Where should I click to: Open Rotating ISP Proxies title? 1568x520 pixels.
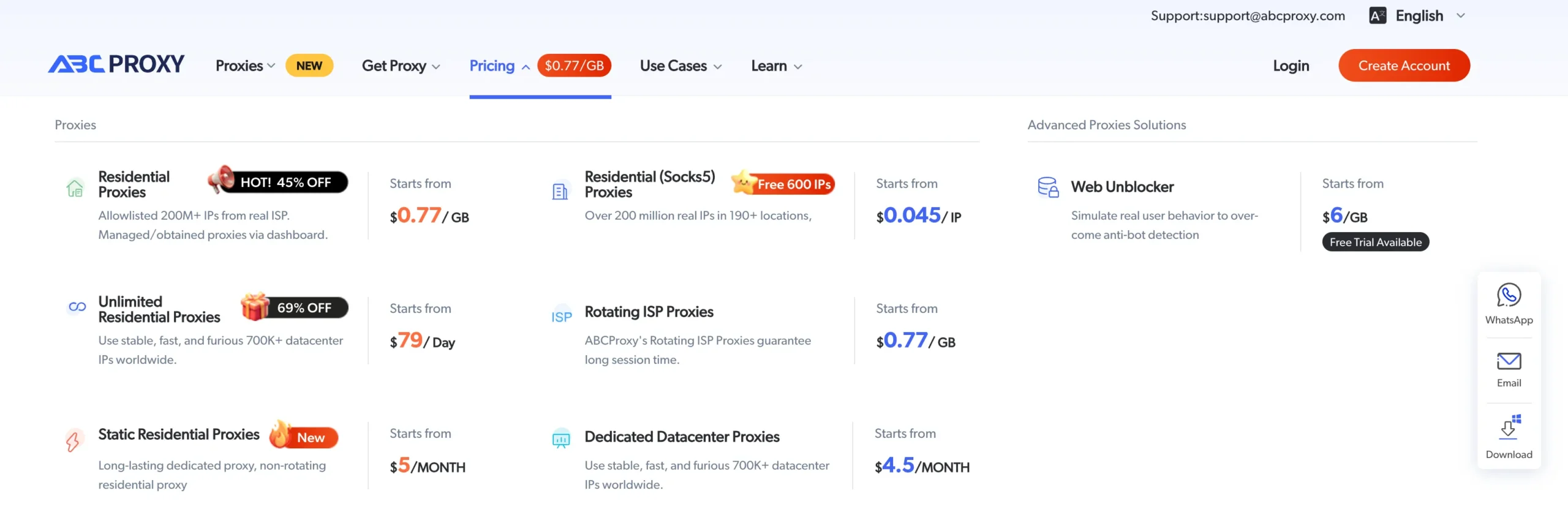pos(649,312)
